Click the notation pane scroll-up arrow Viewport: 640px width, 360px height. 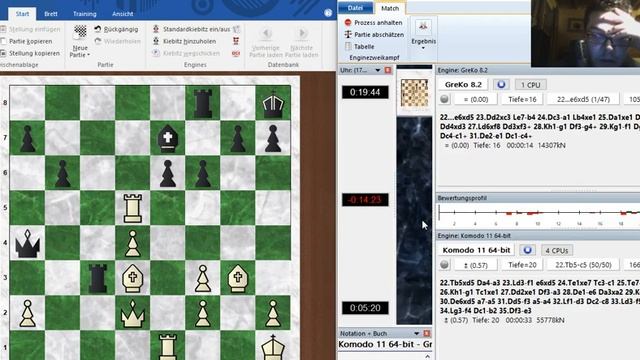click(x=427, y=356)
